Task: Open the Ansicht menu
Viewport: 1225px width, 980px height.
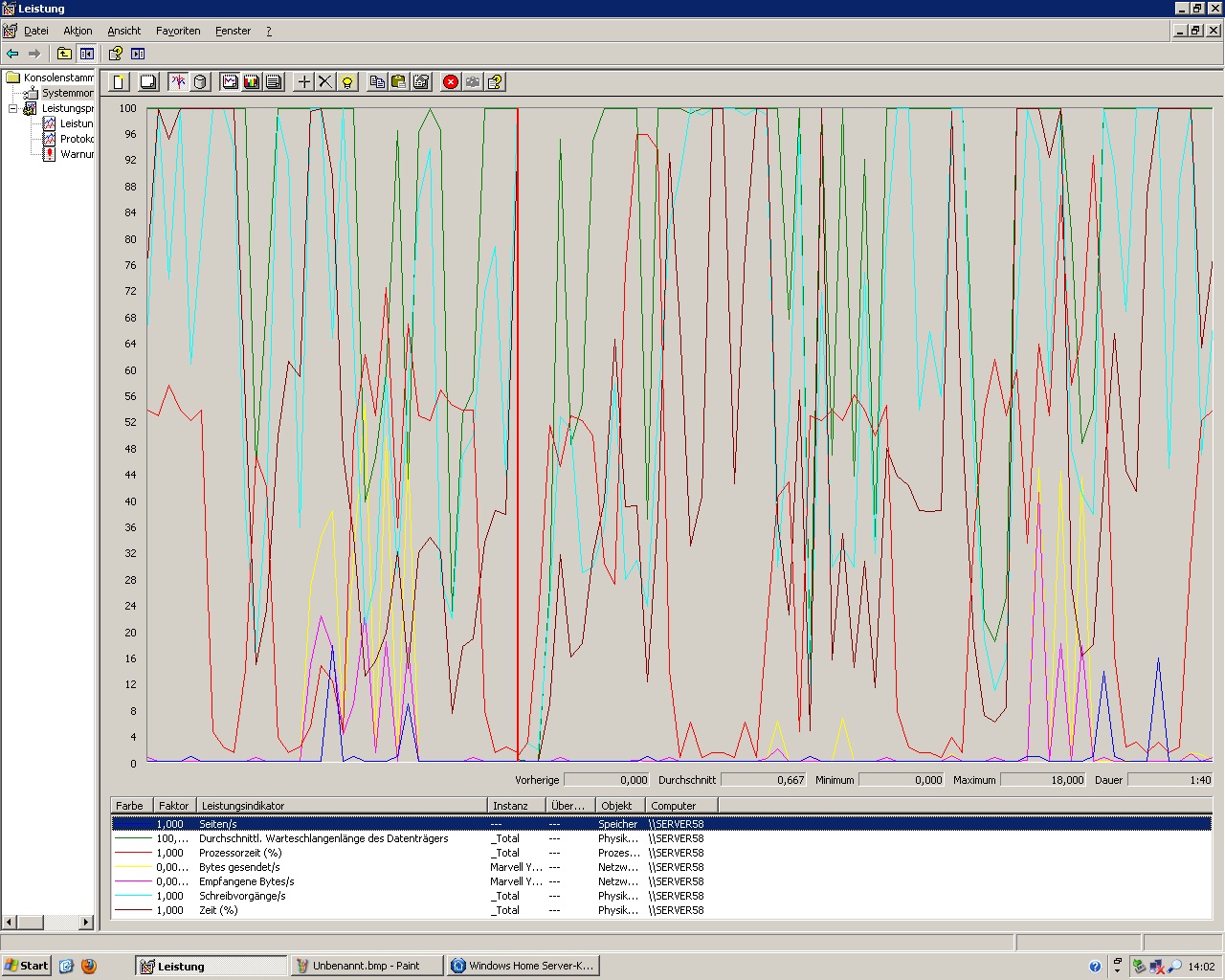Action: coord(123,31)
